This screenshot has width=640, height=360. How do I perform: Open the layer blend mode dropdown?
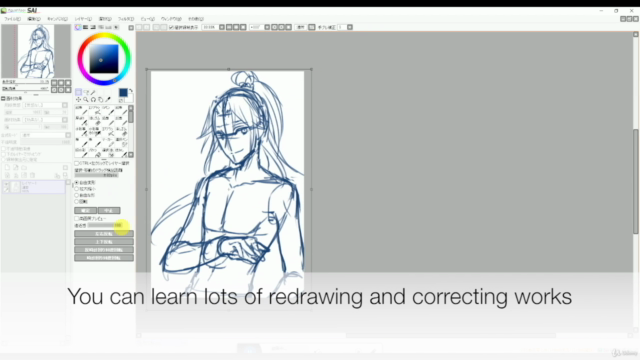(68, 135)
